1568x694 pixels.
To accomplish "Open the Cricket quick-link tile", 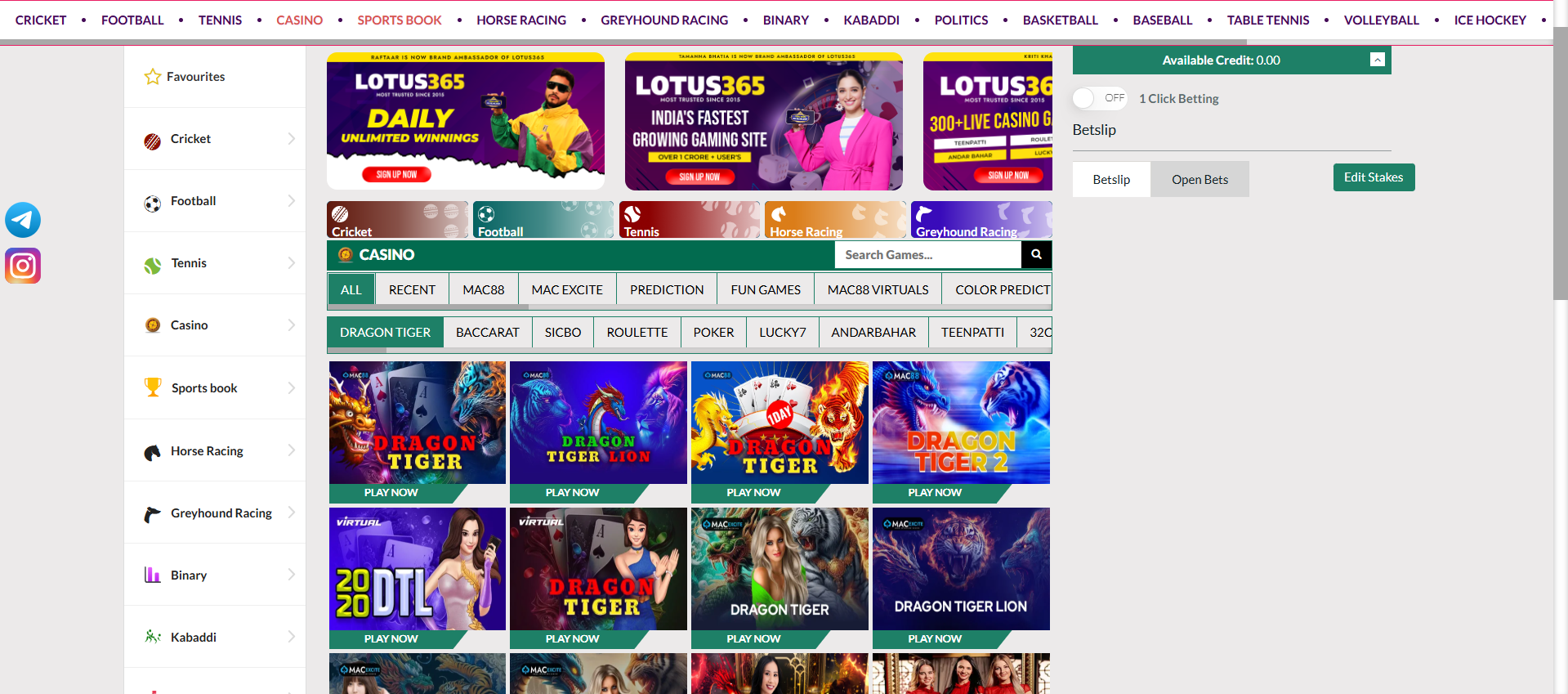I will coord(397,220).
